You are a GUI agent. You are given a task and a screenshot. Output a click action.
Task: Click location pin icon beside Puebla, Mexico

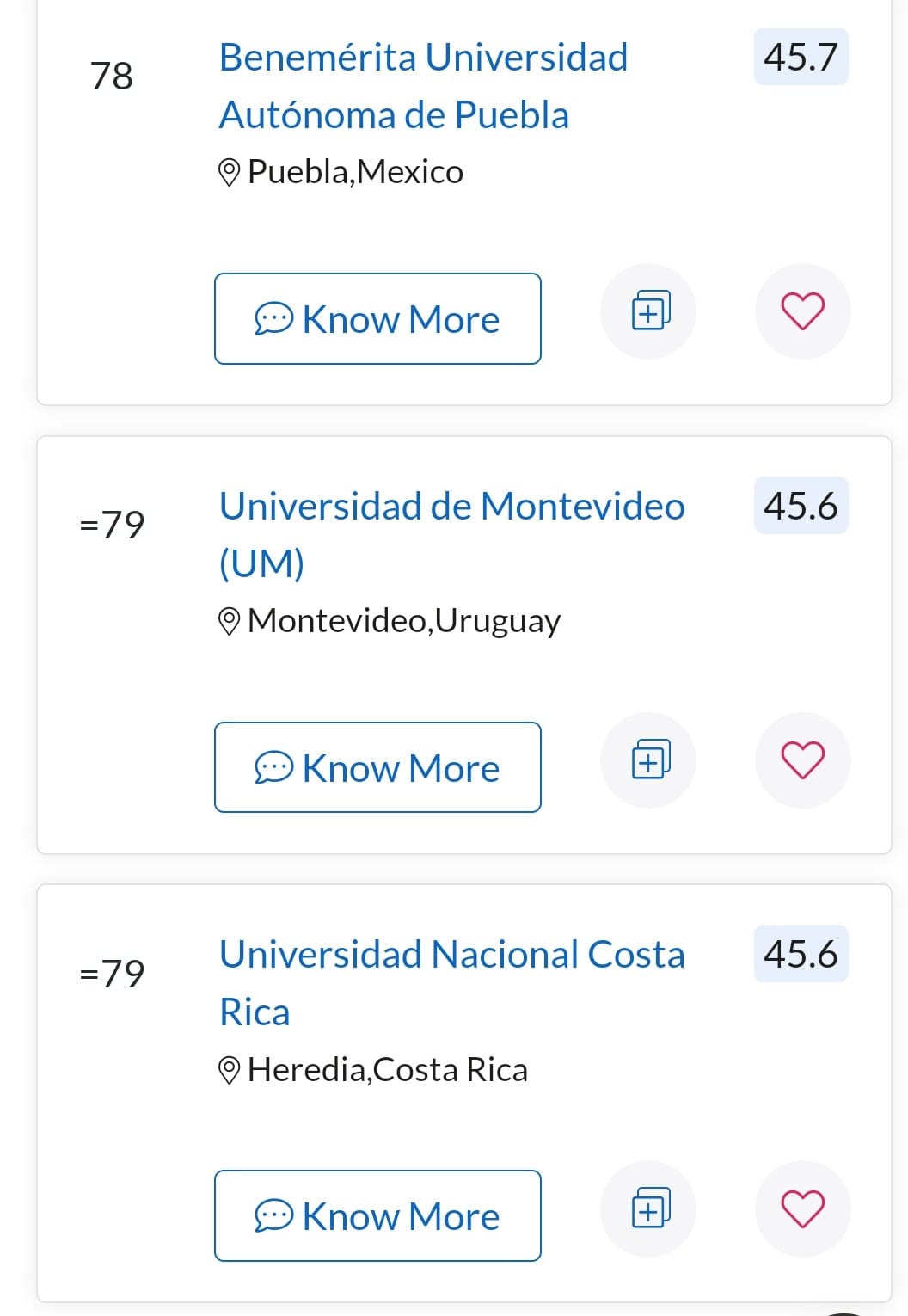click(x=229, y=172)
